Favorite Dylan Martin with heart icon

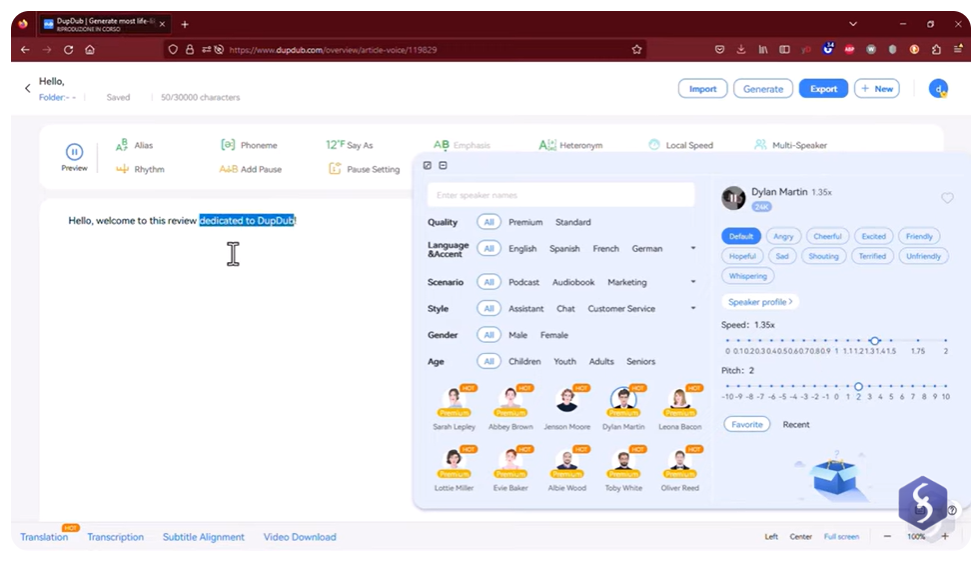coord(947,198)
